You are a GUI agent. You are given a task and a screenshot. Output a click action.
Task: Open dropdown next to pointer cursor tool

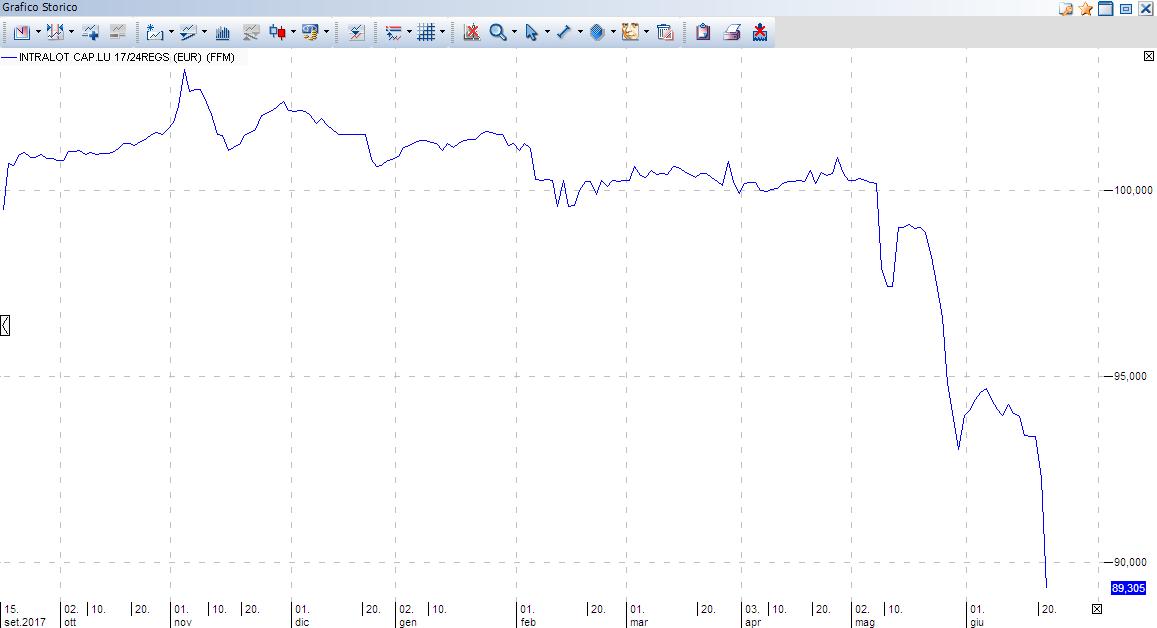point(548,32)
